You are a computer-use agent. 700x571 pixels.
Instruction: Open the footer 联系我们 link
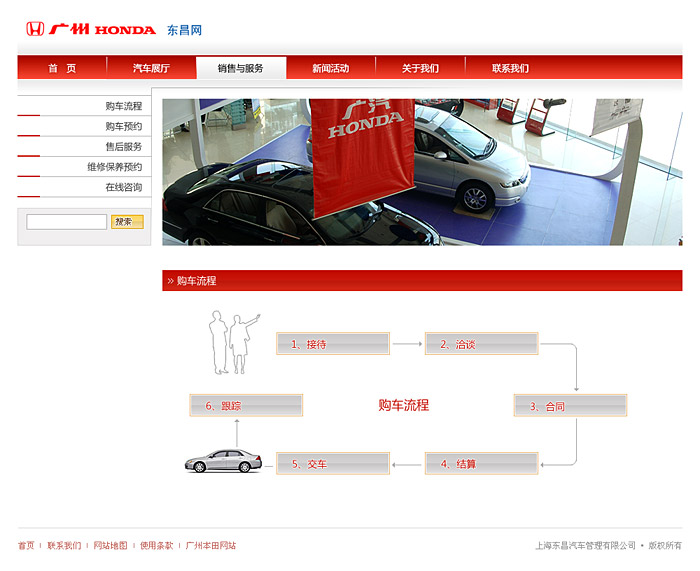pyautogui.click(x=64, y=545)
